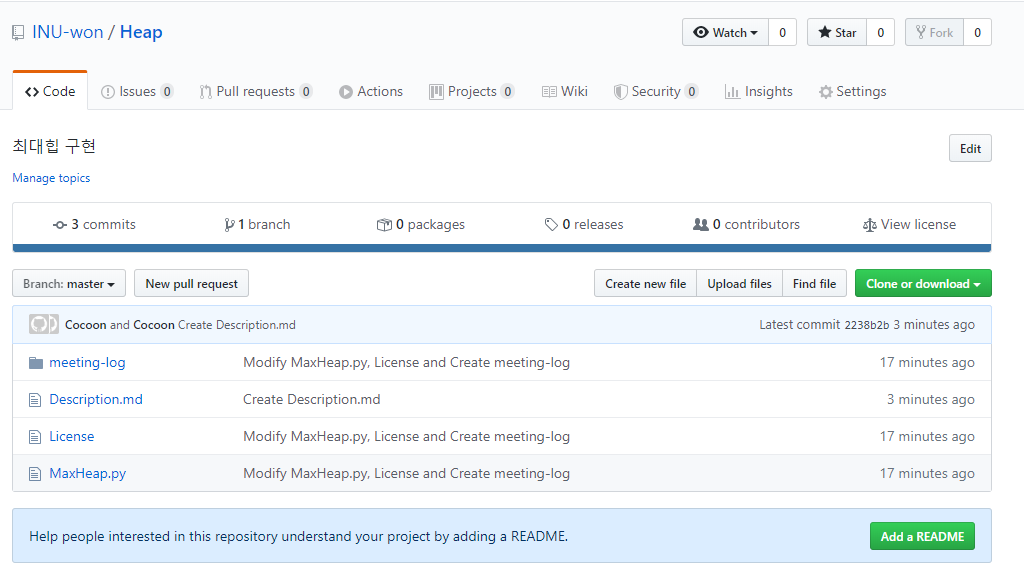
Task: Open the Projects tab
Action: 472,91
